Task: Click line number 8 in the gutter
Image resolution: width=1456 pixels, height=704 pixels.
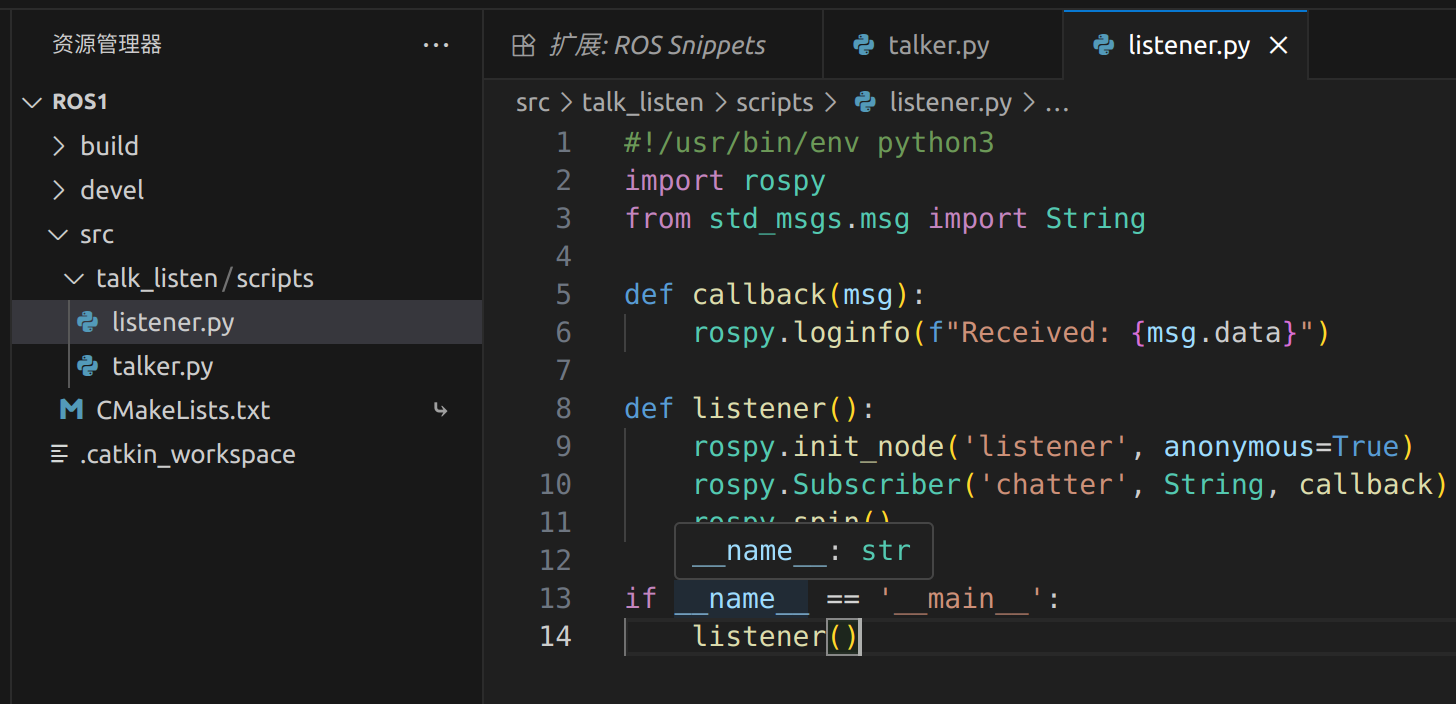Action: pyautogui.click(x=564, y=408)
